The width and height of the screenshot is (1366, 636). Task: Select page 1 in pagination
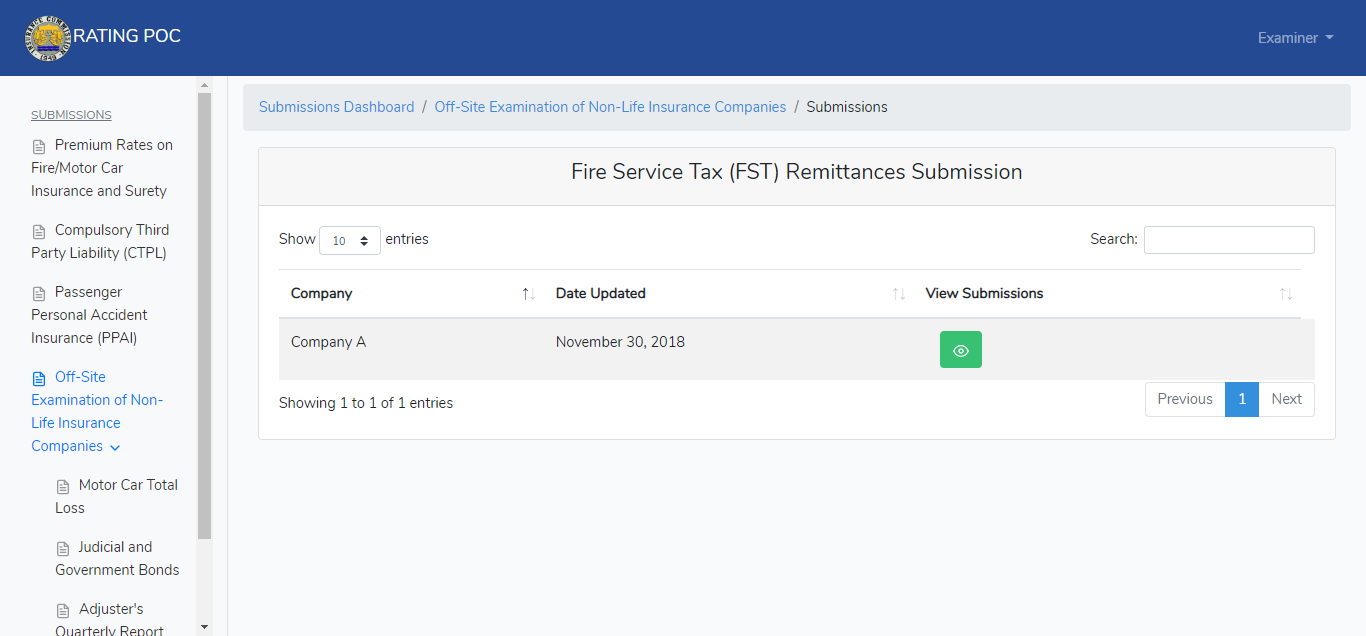tap(1241, 399)
